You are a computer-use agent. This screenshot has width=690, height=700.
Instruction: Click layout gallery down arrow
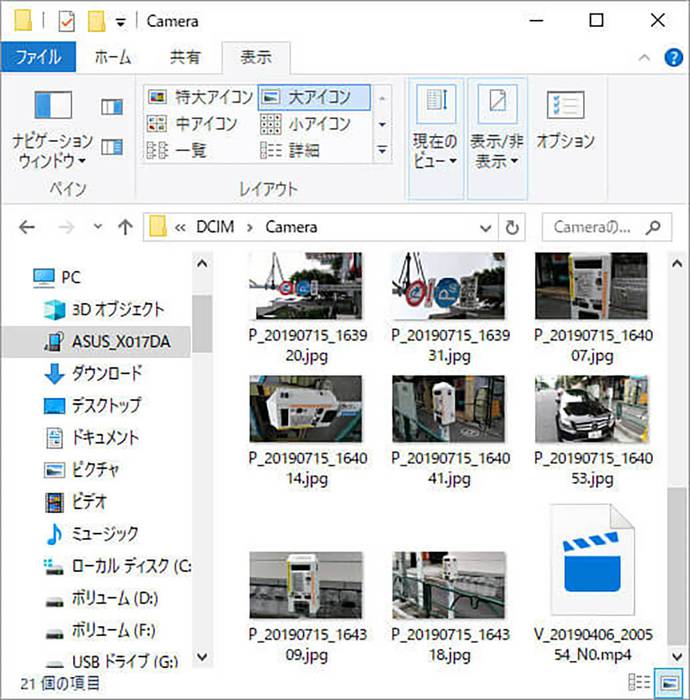[x=382, y=124]
